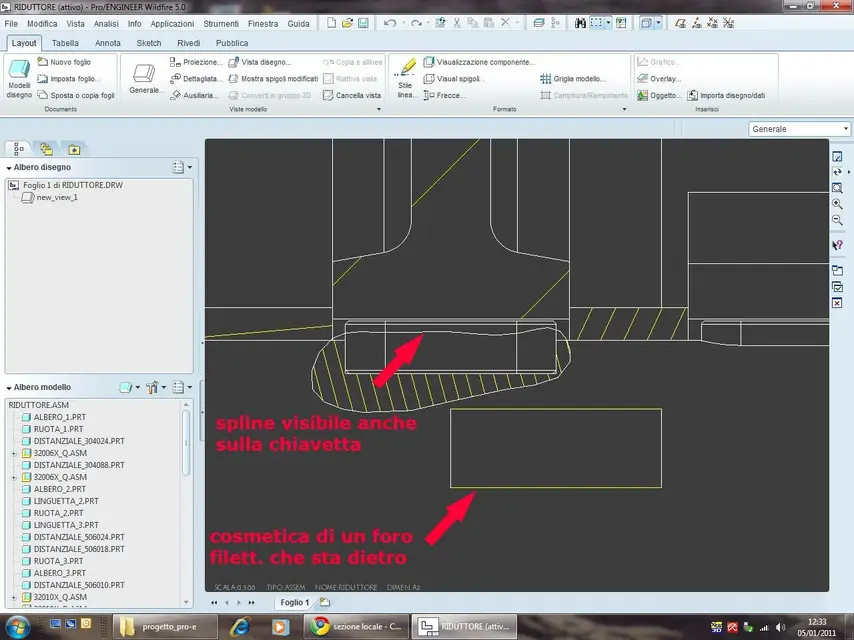Click Importa disegno/dati button

coord(726,95)
